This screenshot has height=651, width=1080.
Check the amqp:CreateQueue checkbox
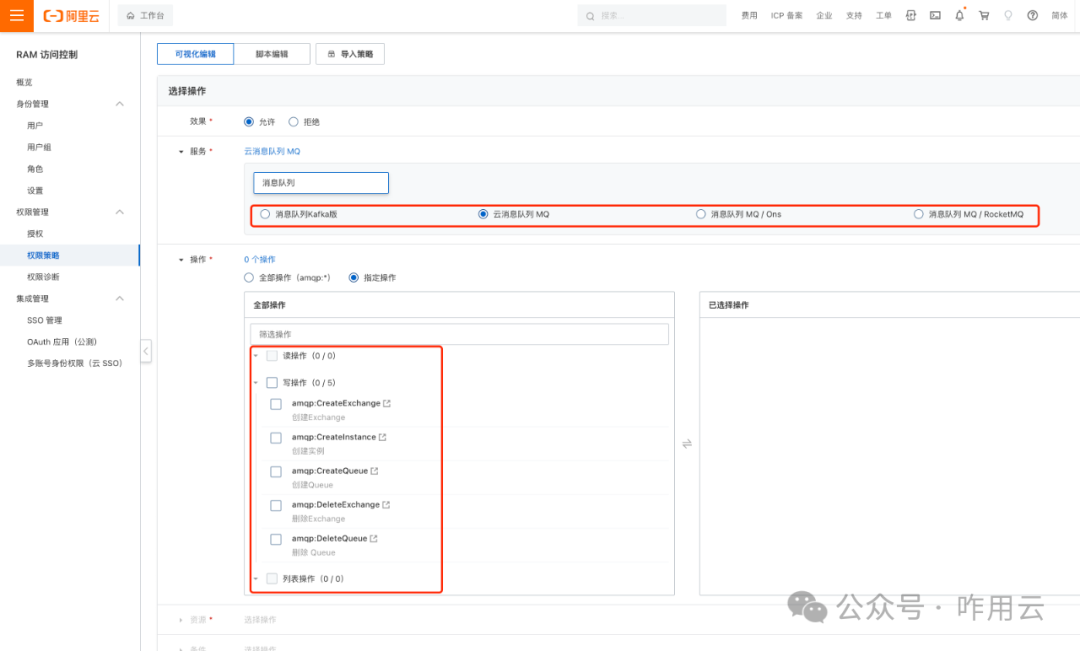click(276, 472)
